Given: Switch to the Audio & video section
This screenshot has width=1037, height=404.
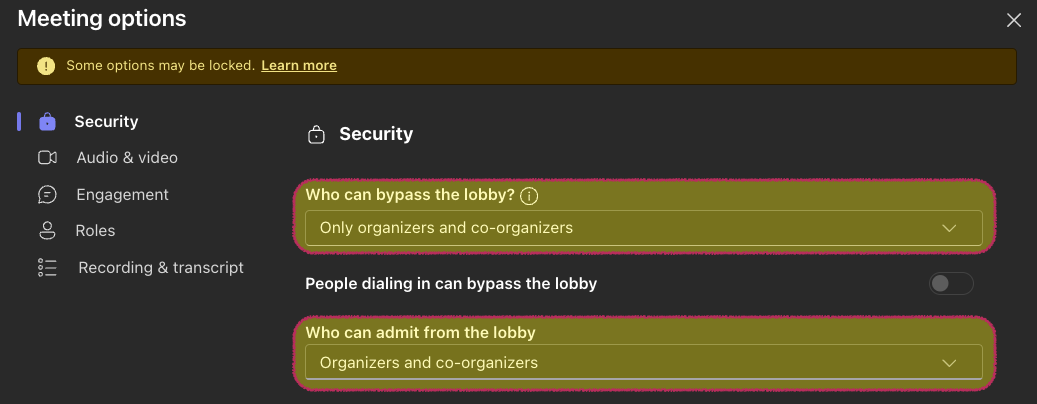Looking at the screenshot, I should [x=127, y=158].
